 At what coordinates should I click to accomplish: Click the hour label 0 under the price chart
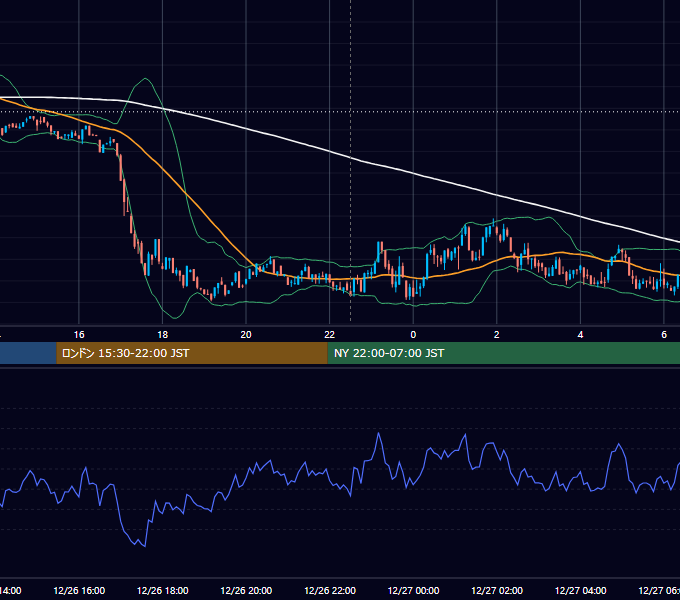click(413, 335)
